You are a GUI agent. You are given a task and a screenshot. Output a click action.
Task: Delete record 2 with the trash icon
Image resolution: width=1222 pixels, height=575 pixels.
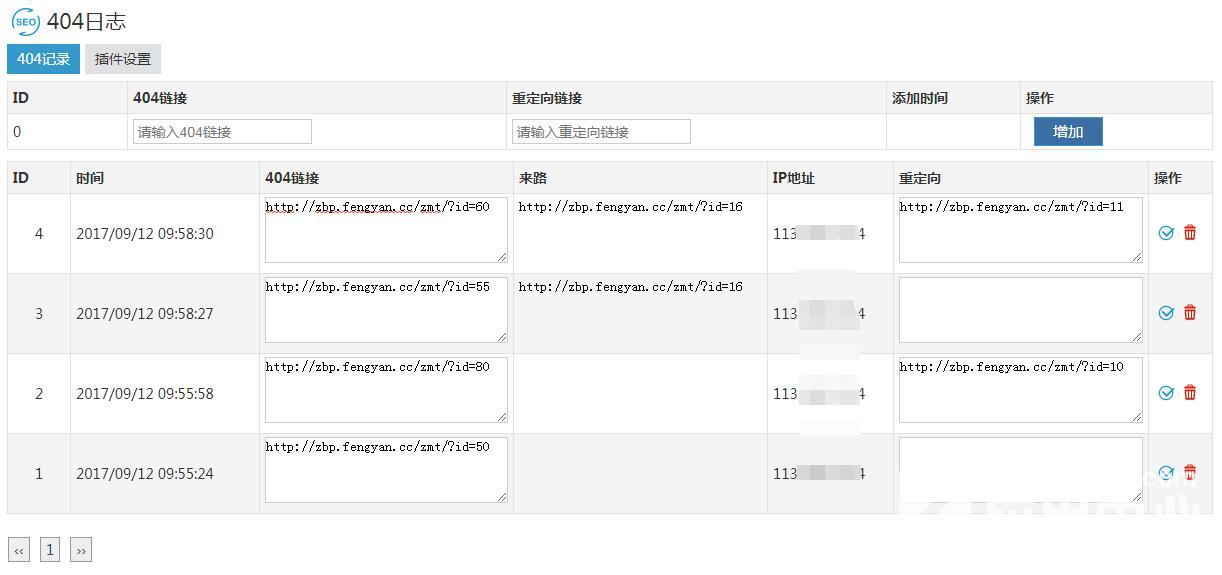pos(1190,393)
